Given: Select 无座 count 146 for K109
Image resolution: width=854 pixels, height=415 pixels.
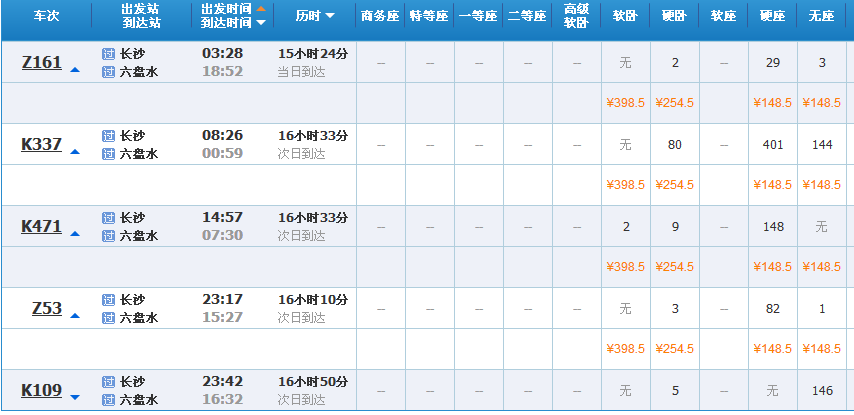Looking at the screenshot, I should pos(822,390).
